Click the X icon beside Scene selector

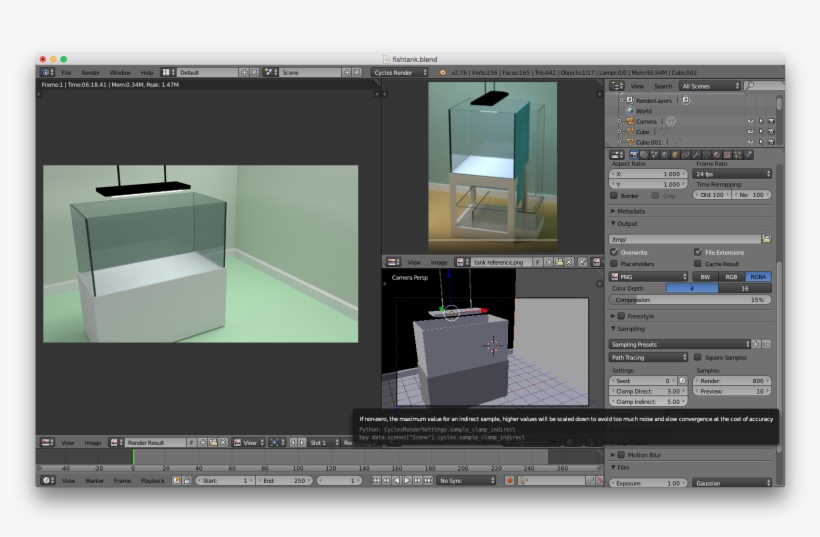356,72
